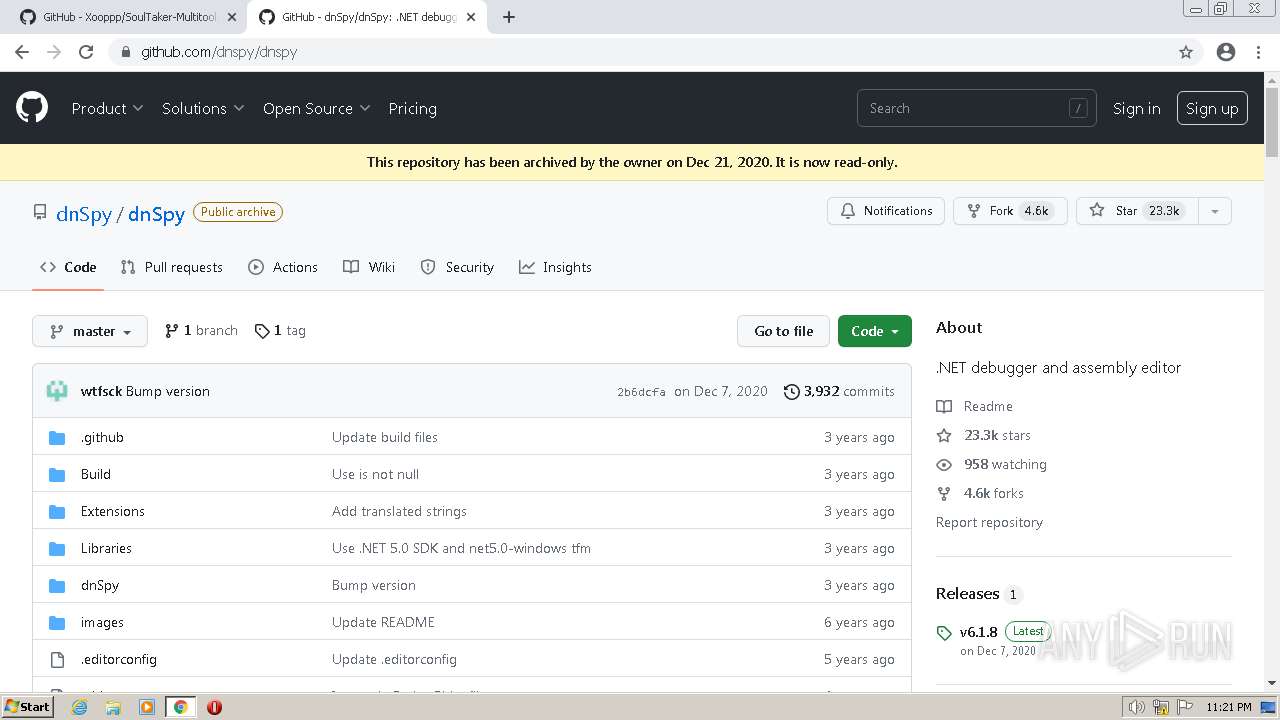Screen dimensions: 1280x720
Task: Open the Pull requests tab
Action: point(171,267)
